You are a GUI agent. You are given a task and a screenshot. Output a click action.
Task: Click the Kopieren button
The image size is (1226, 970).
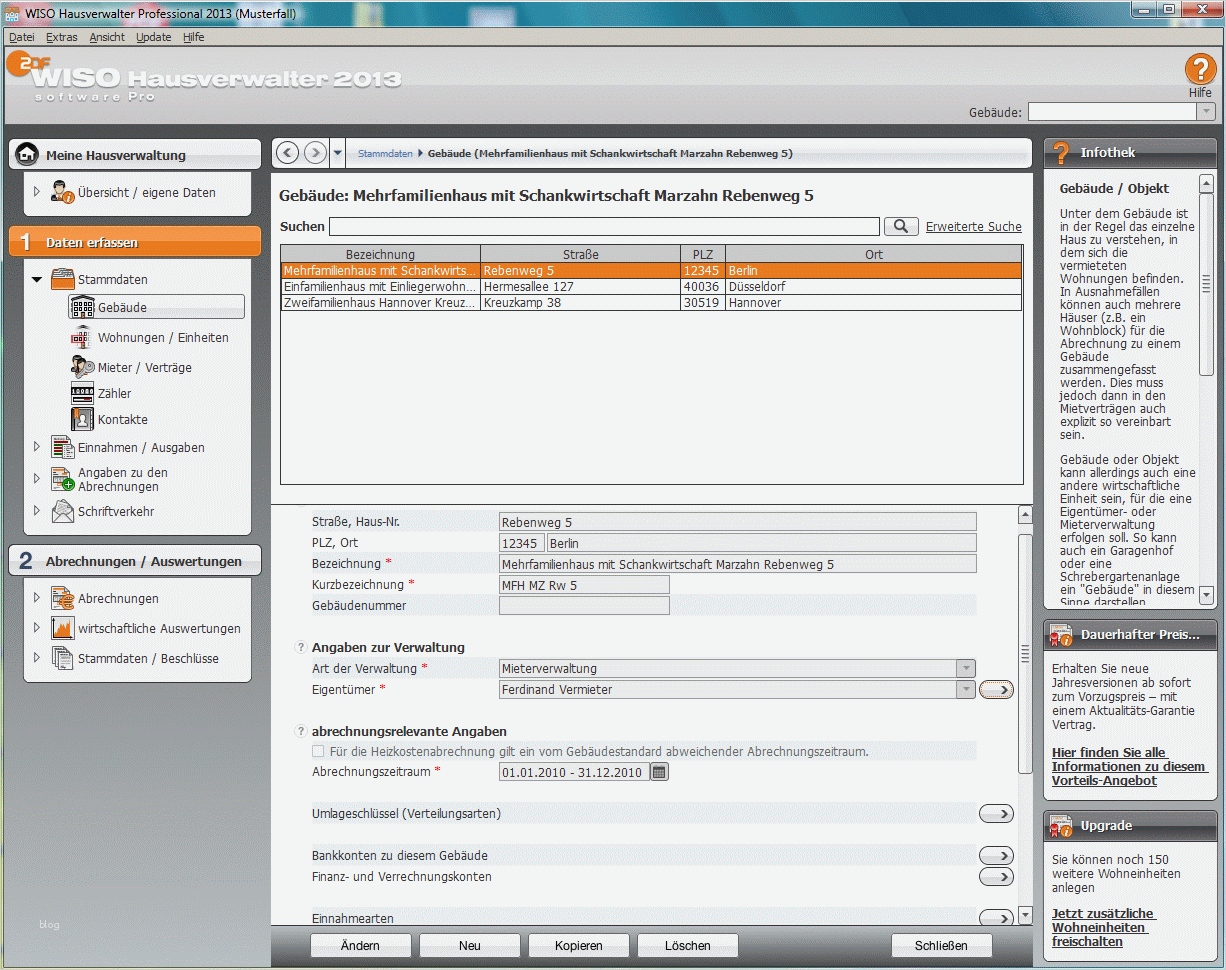click(578, 945)
